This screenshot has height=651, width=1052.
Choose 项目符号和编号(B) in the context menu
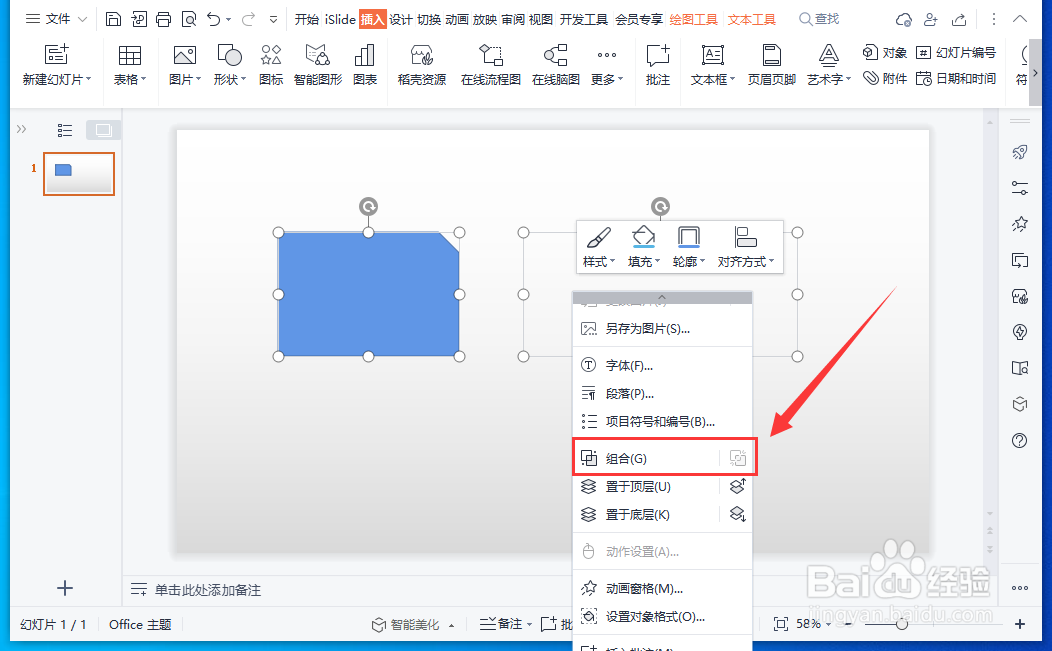pos(662,421)
